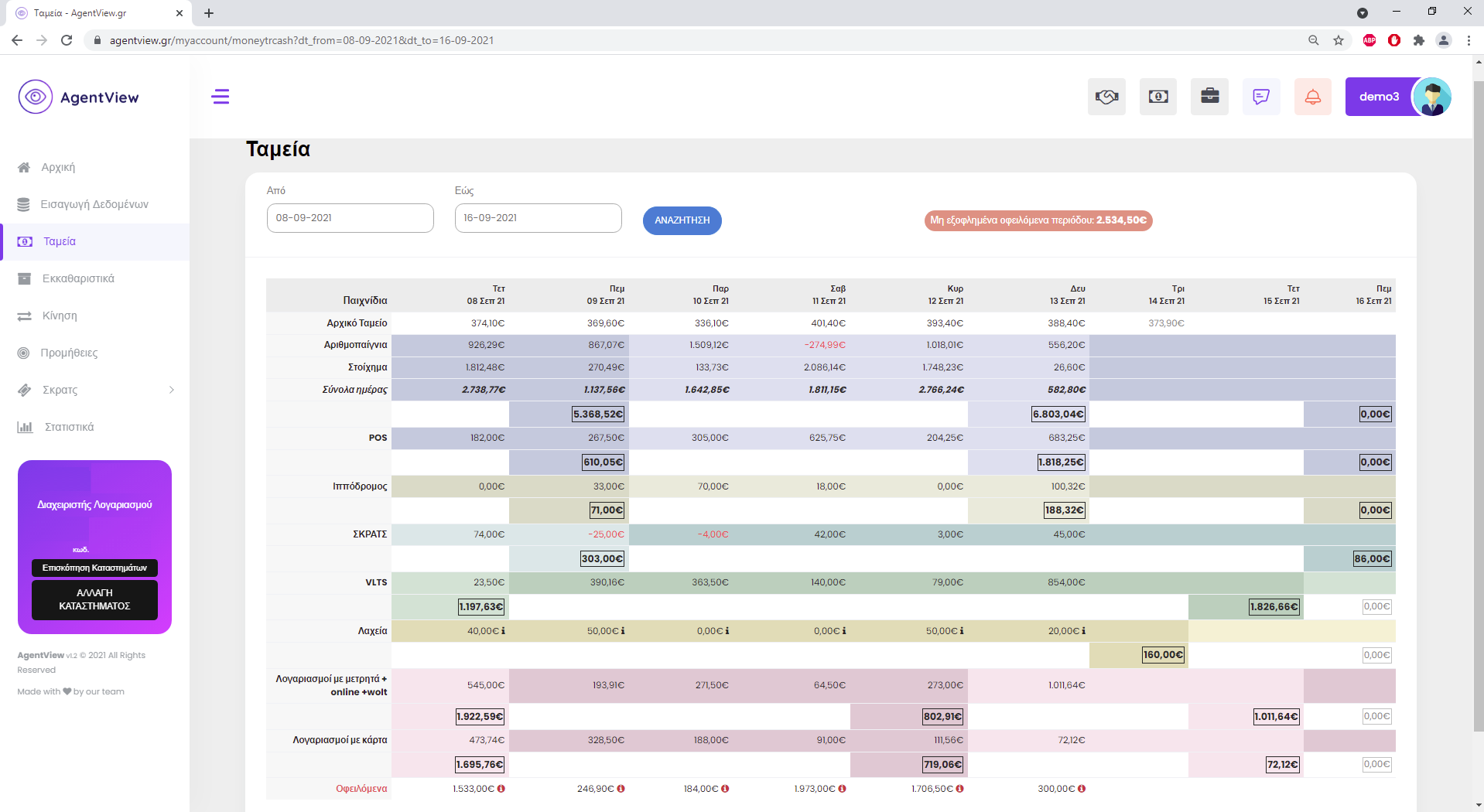Click the briefcase icon in header
The image size is (1484, 812).
[1210, 97]
